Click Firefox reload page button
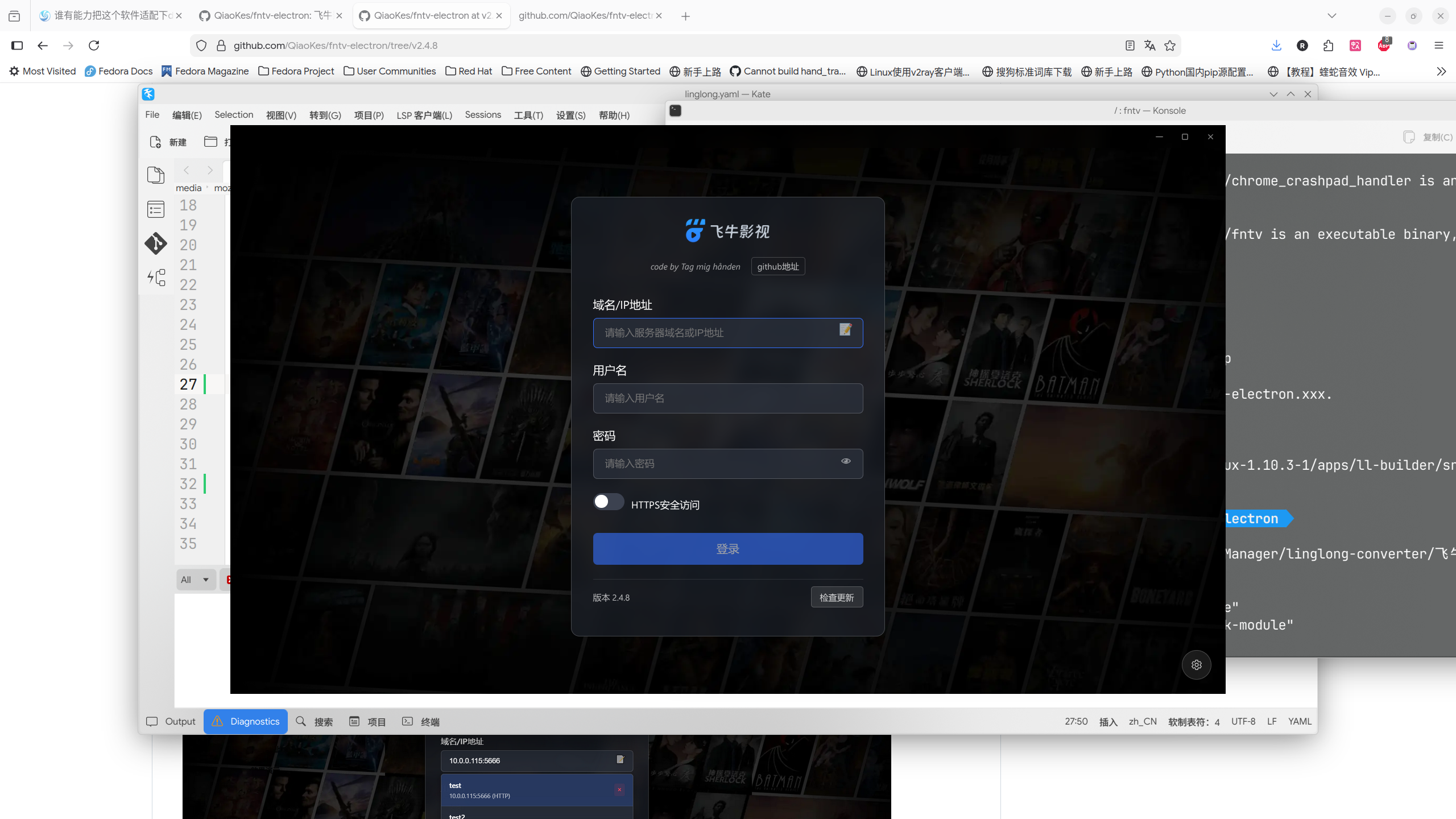Screen dimensions: 1456x819 [x=94, y=45]
